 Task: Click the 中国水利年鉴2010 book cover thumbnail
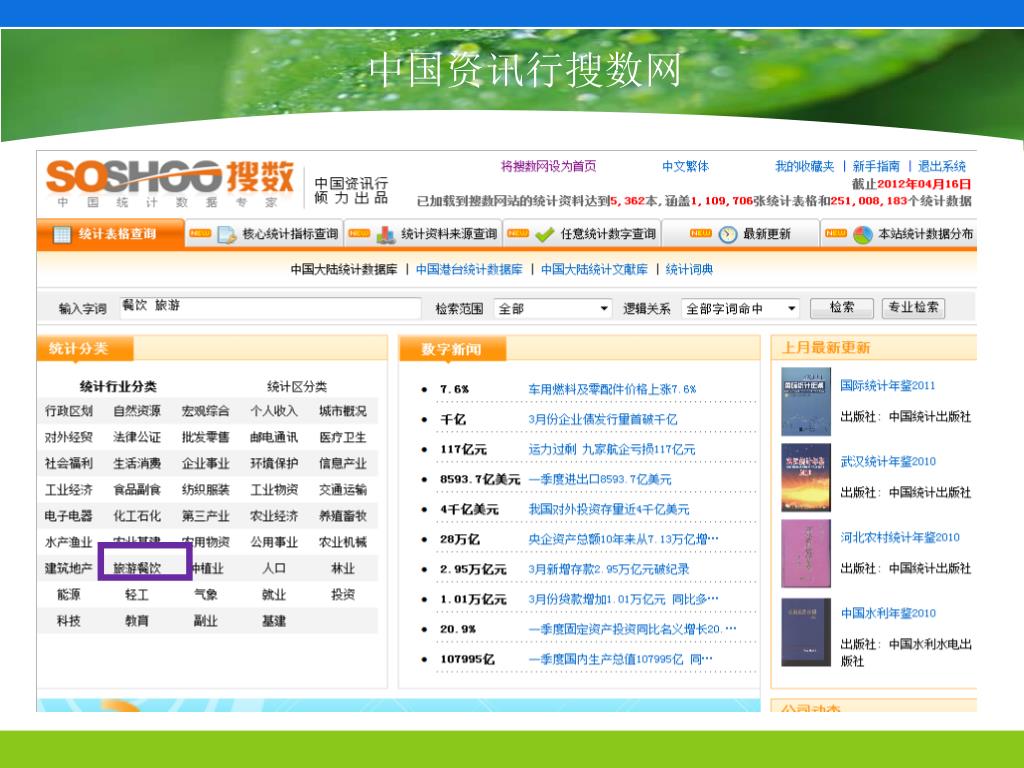click(x=806, y=632)
